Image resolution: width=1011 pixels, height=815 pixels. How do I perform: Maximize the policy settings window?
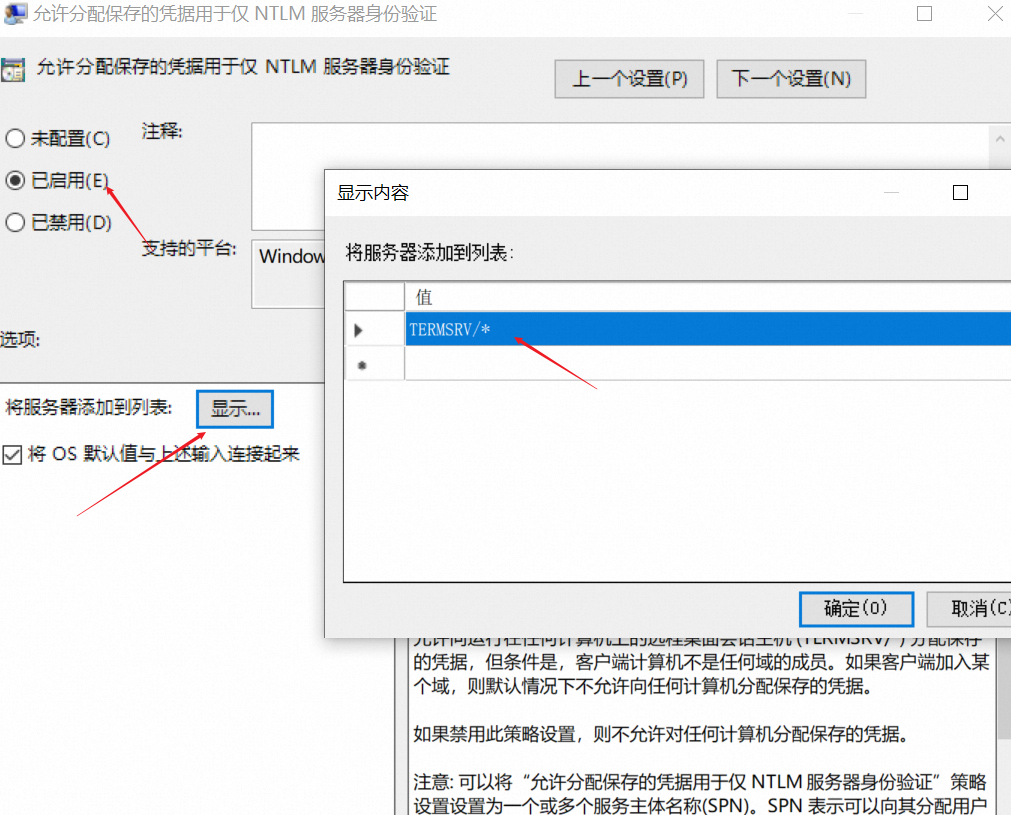pyautogui.click(x=925, y=14)
